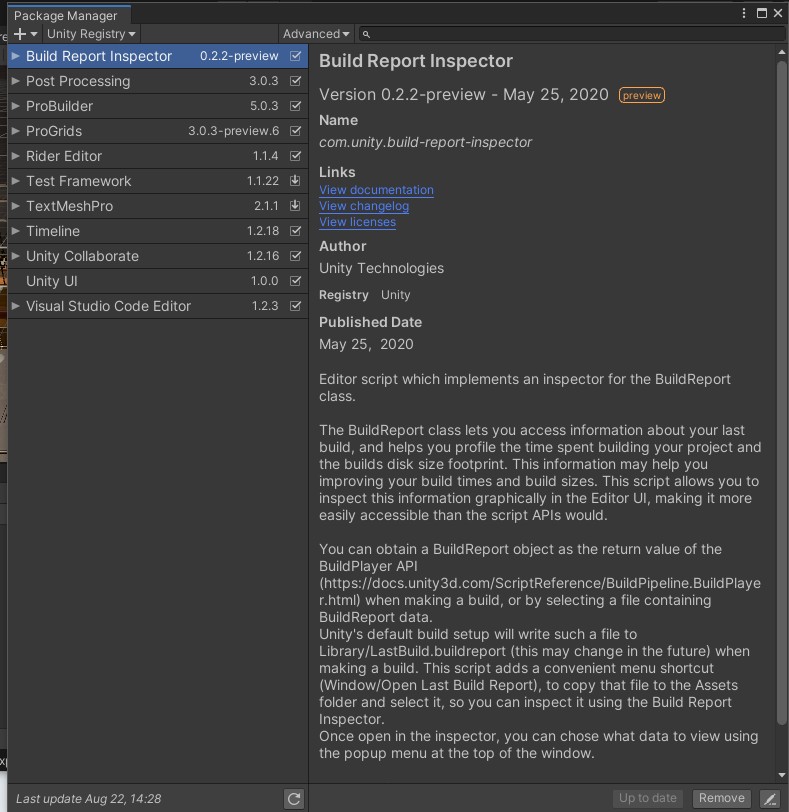This screenshot has width=789, height=812.
Task: Open the Unity Registry dropdown
Action: point(91,34)
